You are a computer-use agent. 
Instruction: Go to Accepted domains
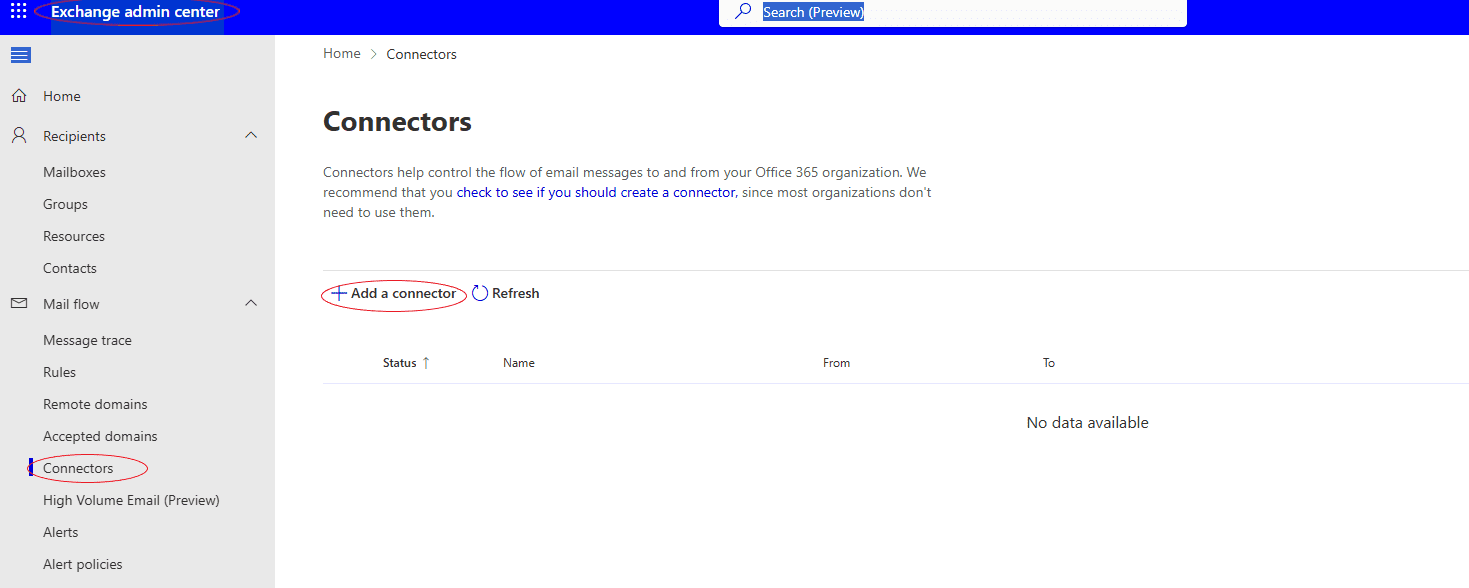(100, 436)
